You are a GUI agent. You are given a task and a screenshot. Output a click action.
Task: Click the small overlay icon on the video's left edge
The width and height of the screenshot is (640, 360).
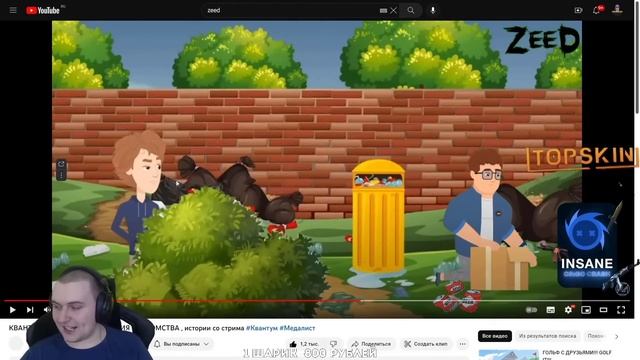tap(61, 169)
